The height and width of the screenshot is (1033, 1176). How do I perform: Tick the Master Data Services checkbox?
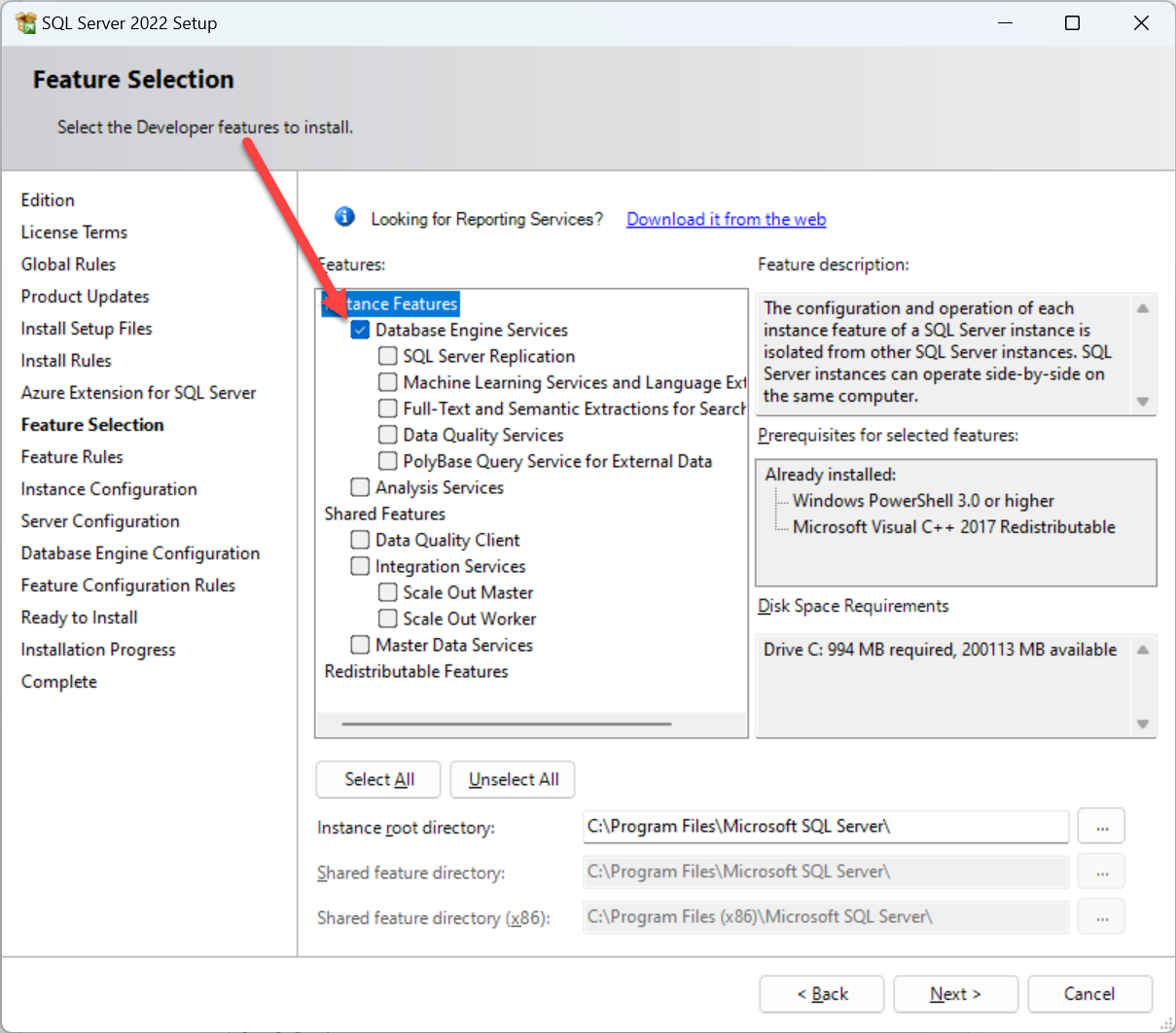360,645
